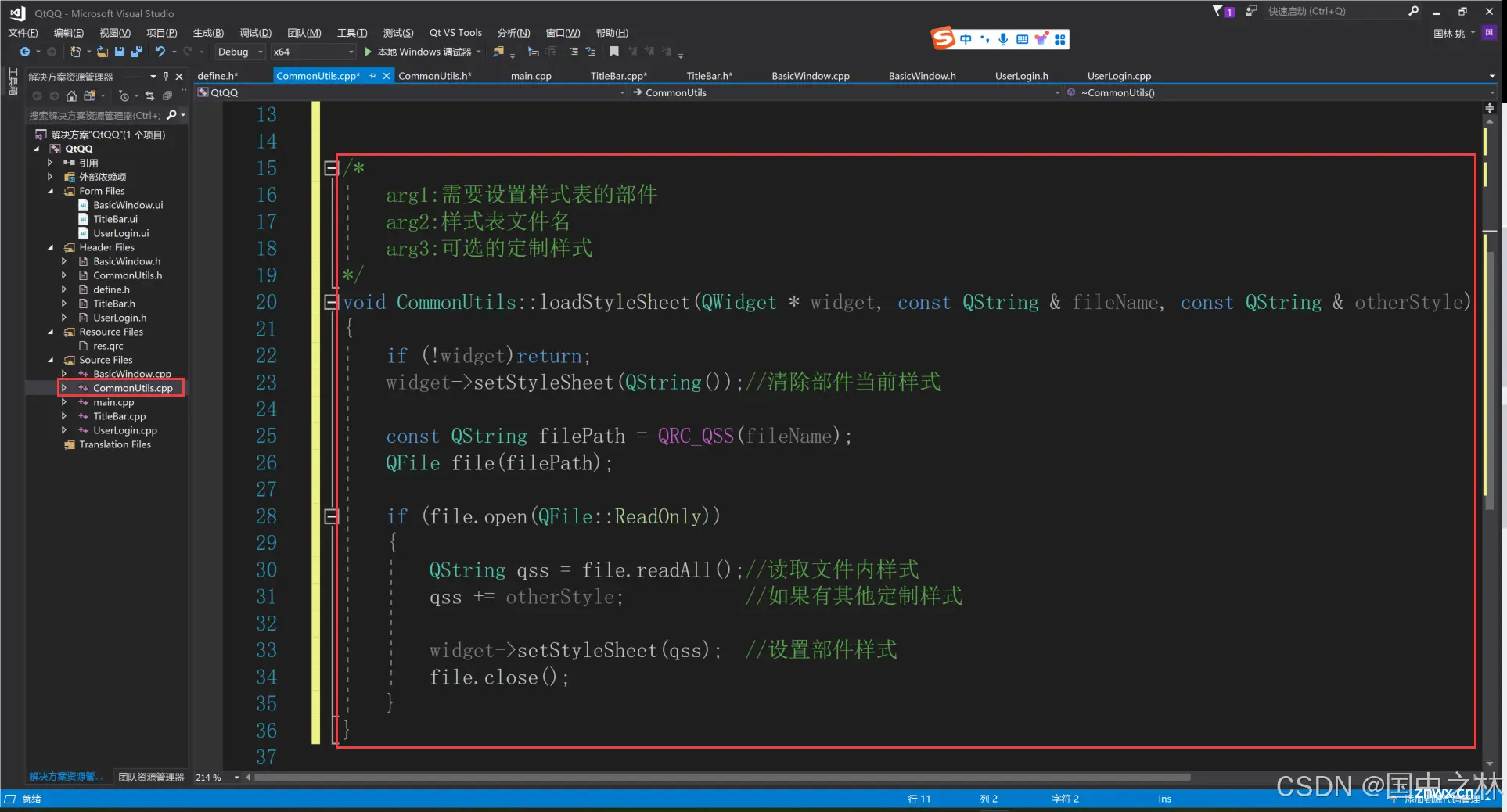Click the quick launch search magnifier
The width and height of the screenshot is (1507, 812).
coord(1413,11)
